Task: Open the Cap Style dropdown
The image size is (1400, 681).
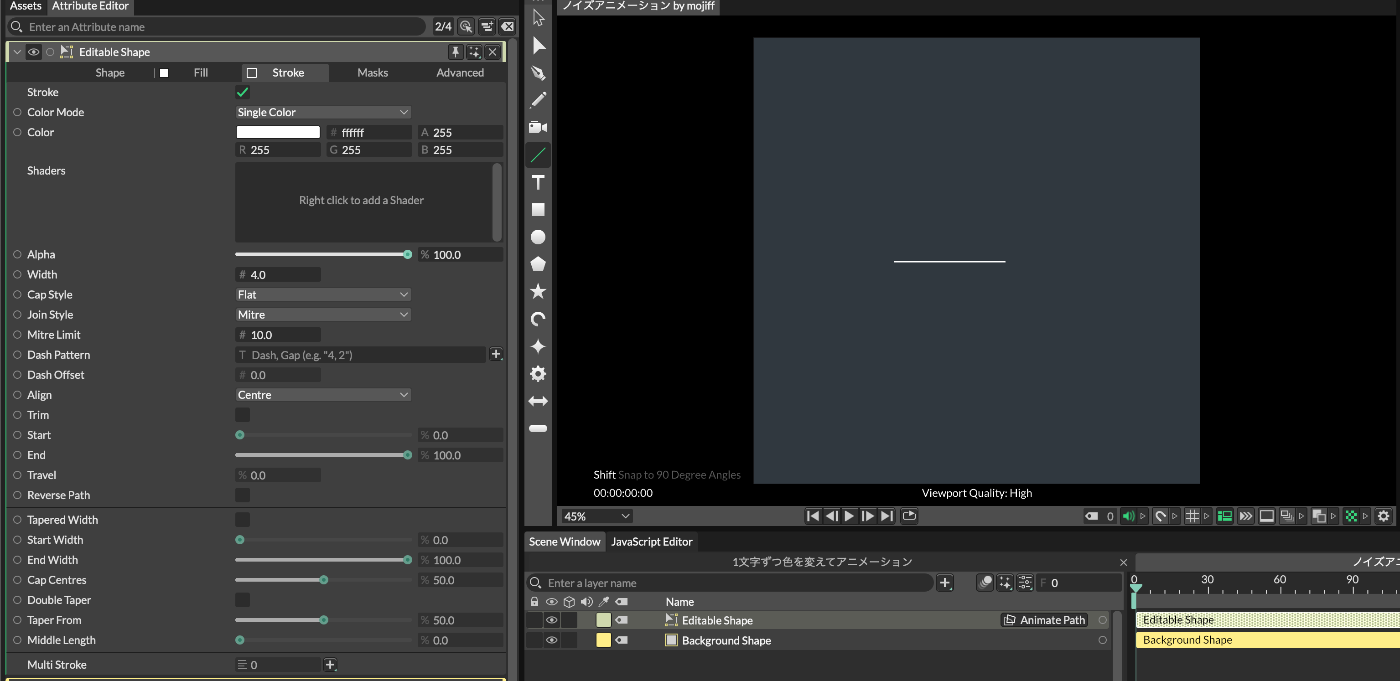Action: click(x=323, y=295)
